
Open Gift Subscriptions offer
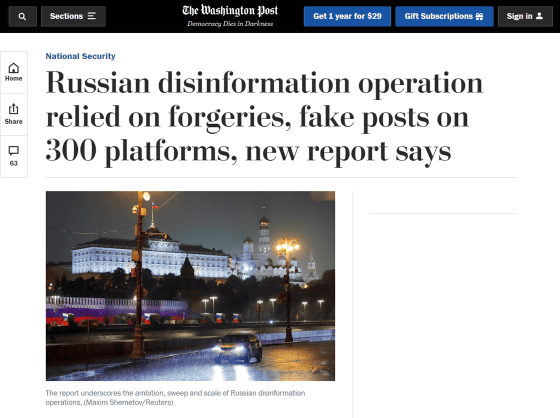pos(444,16)
